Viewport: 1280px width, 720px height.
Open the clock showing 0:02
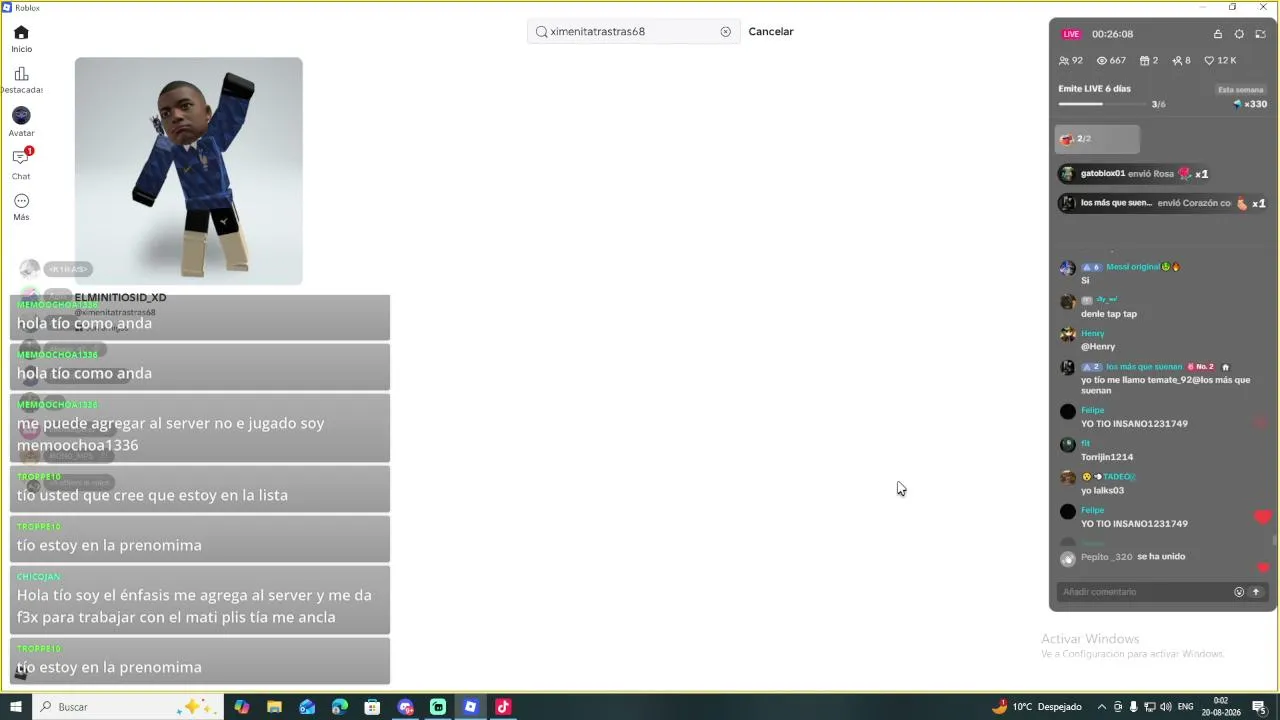pos(1221,707)
